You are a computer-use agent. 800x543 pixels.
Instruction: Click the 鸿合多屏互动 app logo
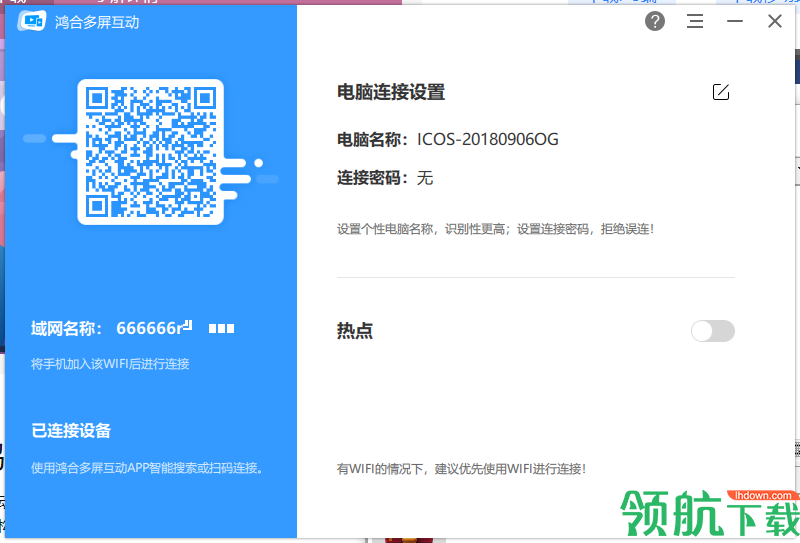[x=32, y=21]
